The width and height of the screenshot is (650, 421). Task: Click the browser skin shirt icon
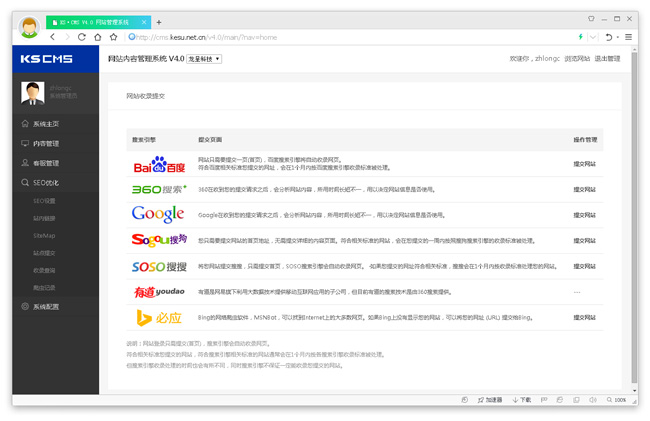(x=591, y=19)
